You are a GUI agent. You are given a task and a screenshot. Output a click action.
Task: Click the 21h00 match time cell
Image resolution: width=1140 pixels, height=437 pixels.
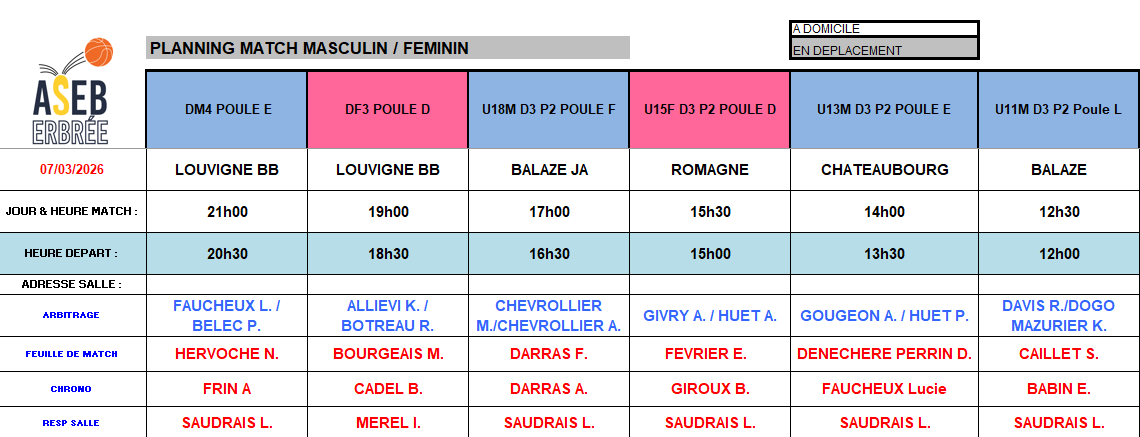point(227,212)
